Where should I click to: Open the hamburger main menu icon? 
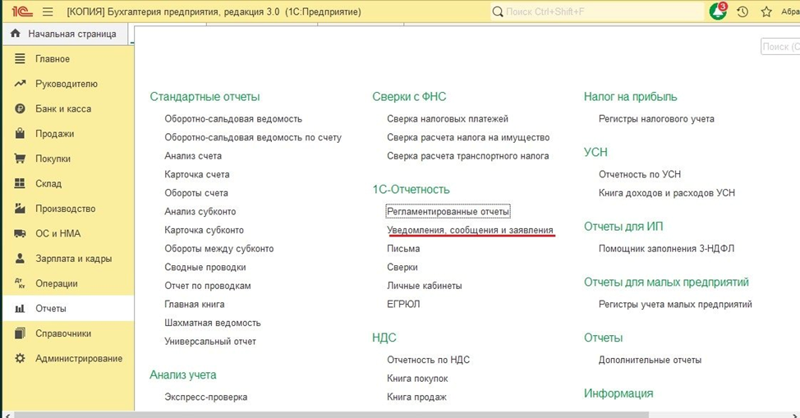(x=47, y=11)
